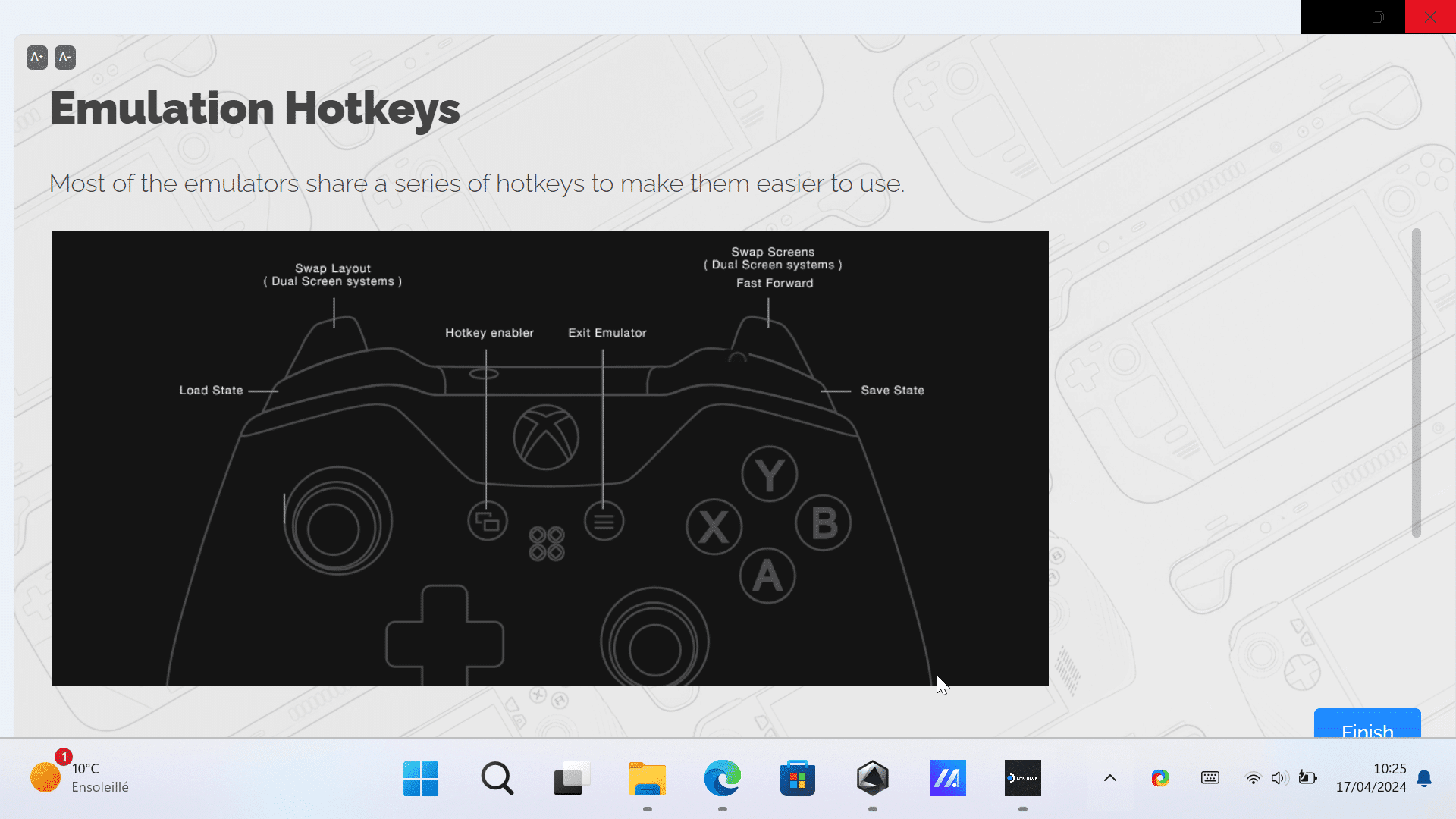Screen dimensions: 1456x819
Task: Click the 'Save State' label in diagram
Action: (893, 391)
